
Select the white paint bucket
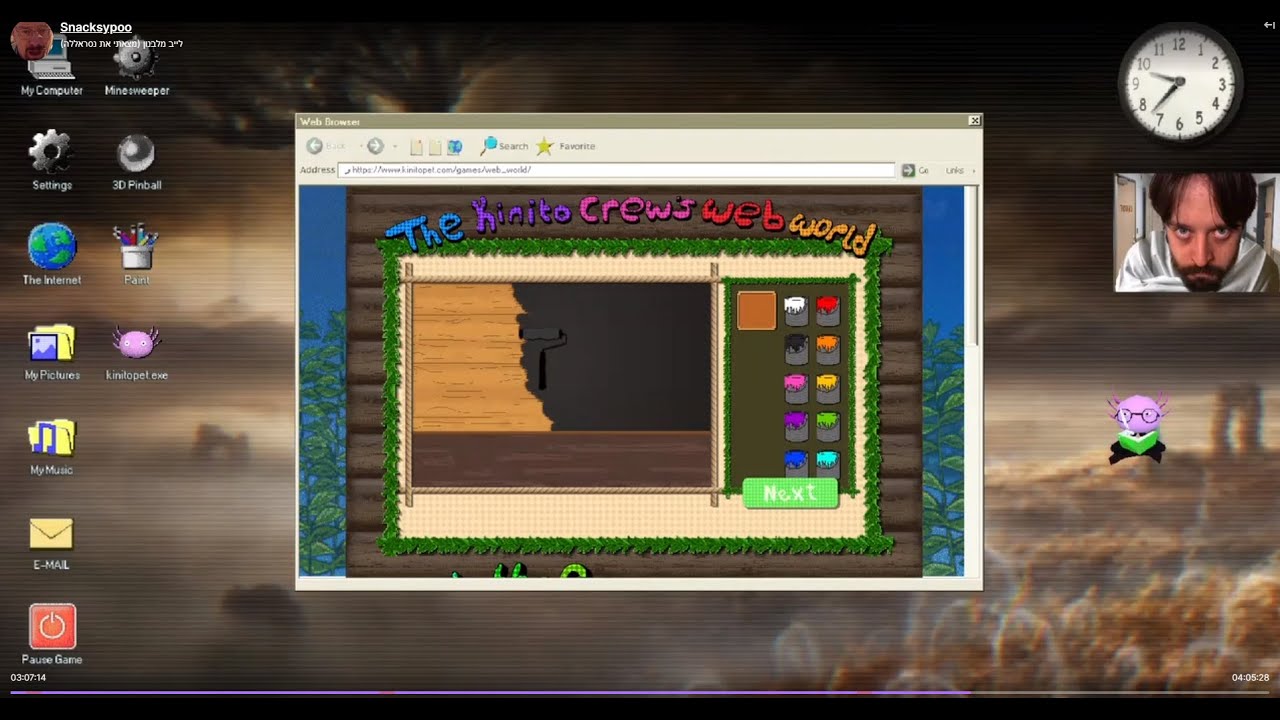(796, 310)
